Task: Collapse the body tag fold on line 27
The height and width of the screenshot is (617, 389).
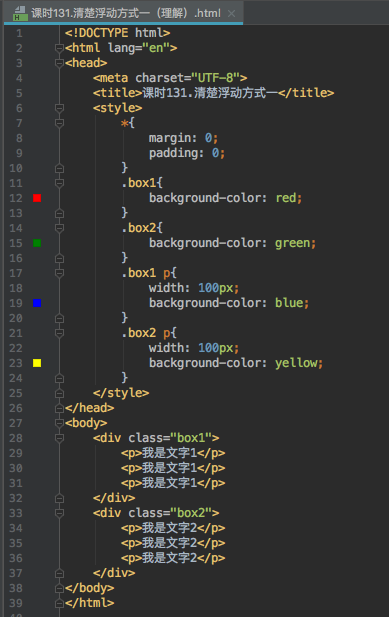Action: pos(59,423)
